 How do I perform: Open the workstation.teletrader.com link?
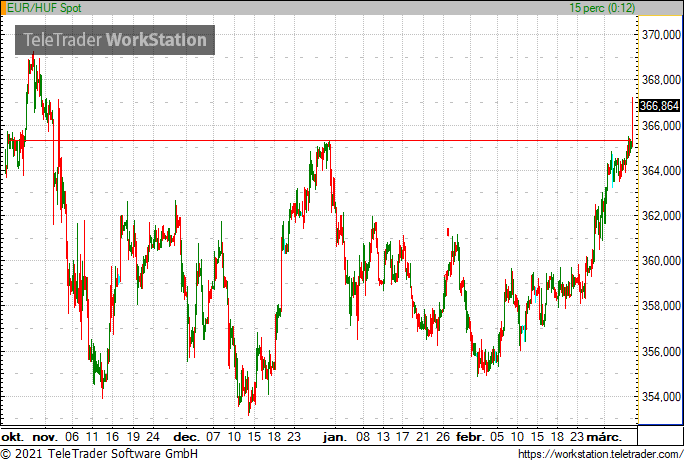tap(600, 454)
